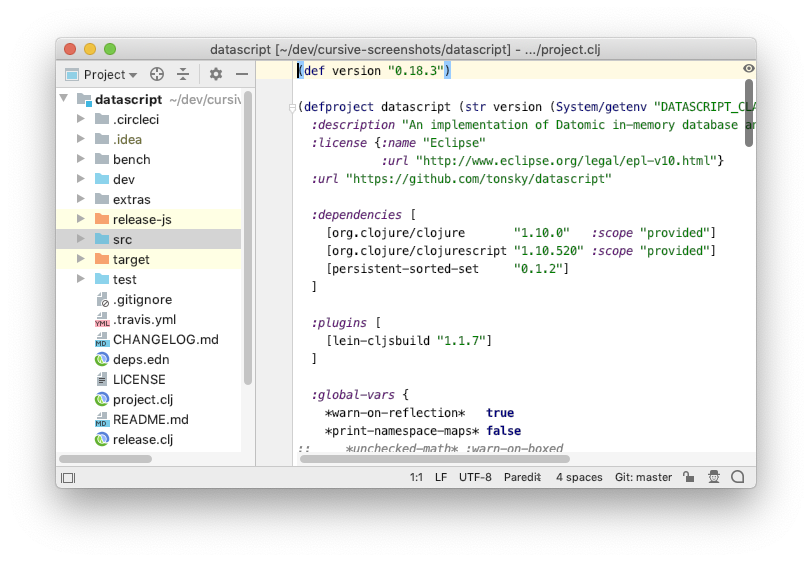Toggle the Paredit editing mode
The width and height of the screenshot is (812, 562).
click(522, 477)
